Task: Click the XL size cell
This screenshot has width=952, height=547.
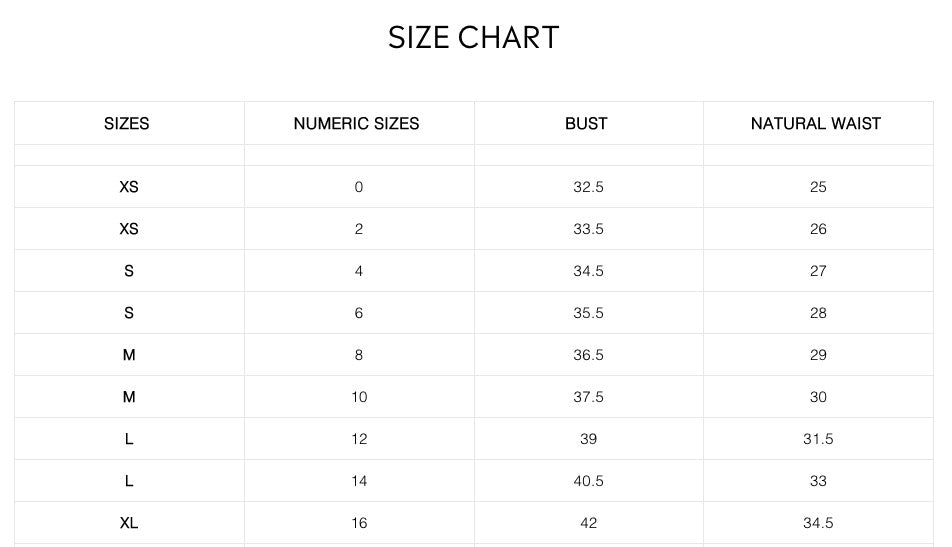Action: pos(129,523)
